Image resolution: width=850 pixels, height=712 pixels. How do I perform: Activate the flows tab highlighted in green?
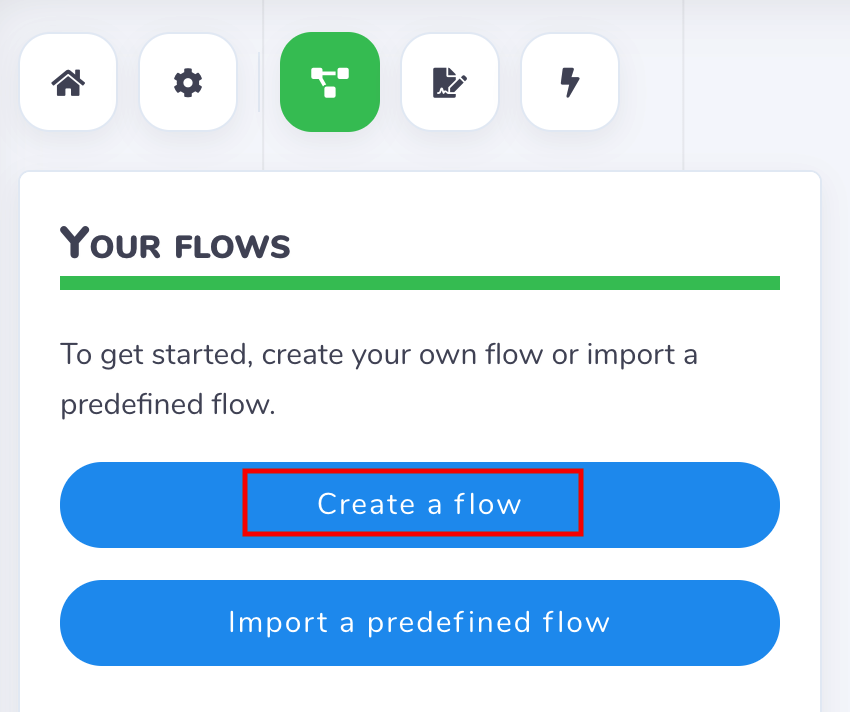[330, 82]
